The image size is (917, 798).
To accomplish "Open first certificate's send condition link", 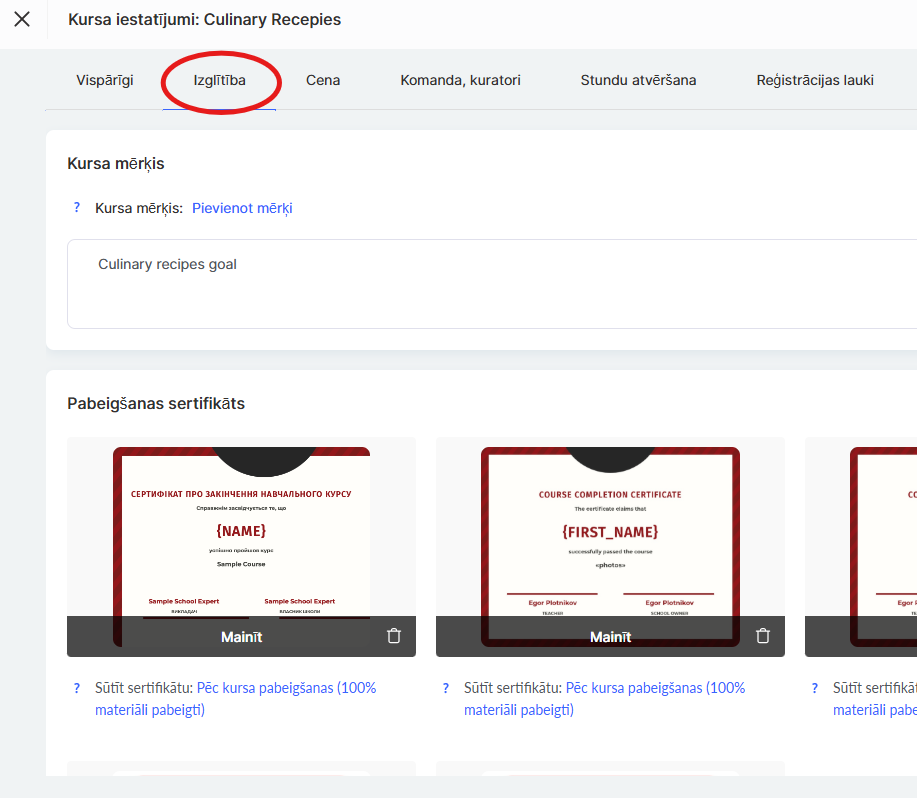I will tap(285, 688).
